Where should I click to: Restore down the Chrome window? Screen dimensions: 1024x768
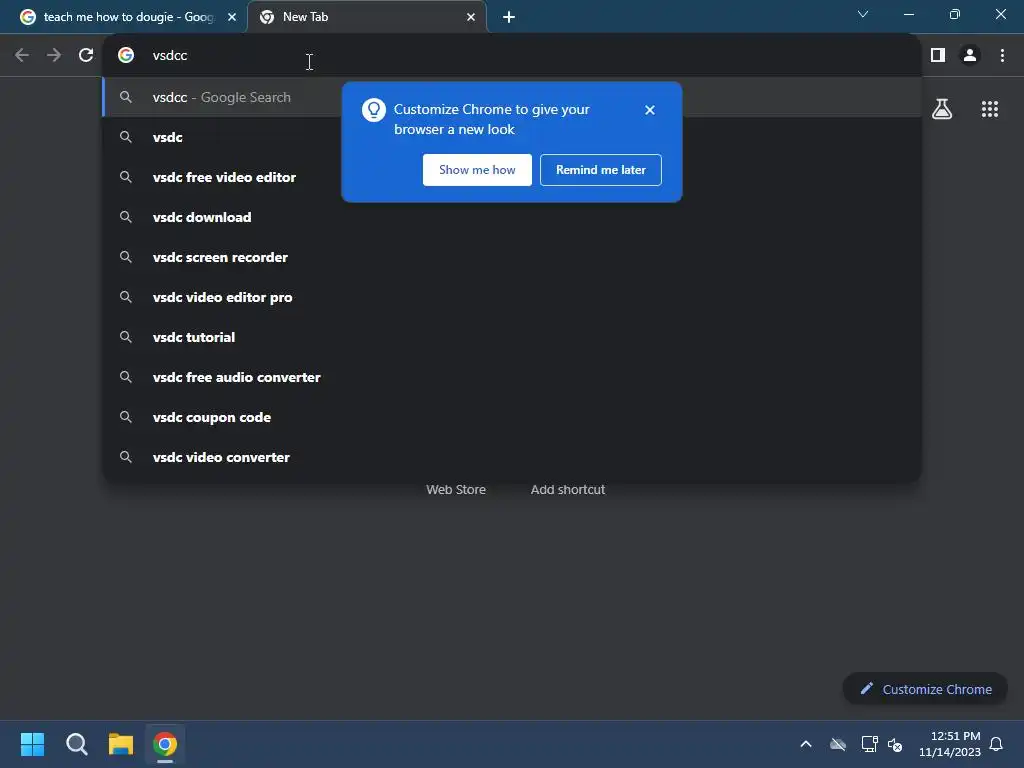955,14
